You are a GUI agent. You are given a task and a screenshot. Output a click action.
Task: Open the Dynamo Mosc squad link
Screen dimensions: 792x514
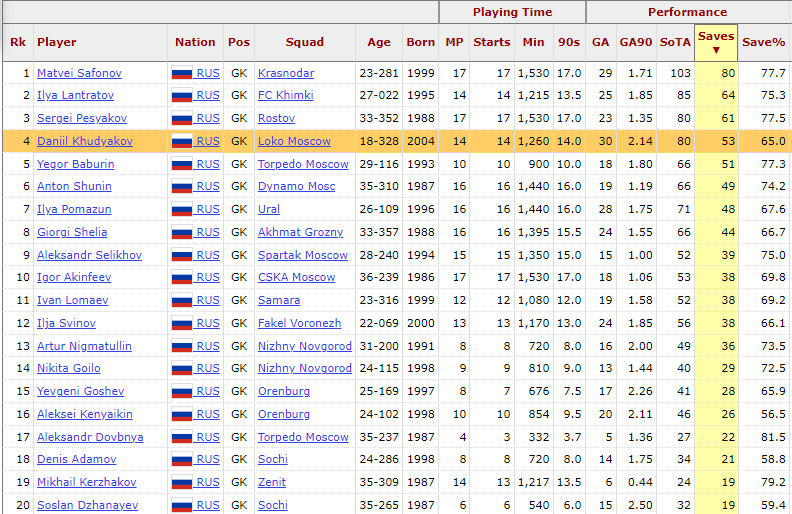[x=296, y=186]
